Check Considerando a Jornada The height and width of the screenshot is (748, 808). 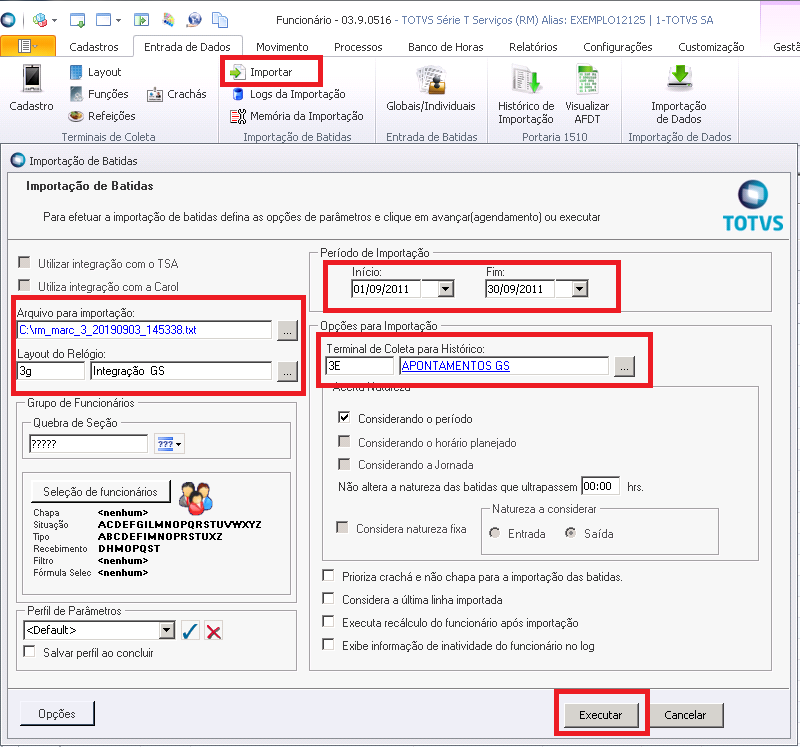click(344, 464)
